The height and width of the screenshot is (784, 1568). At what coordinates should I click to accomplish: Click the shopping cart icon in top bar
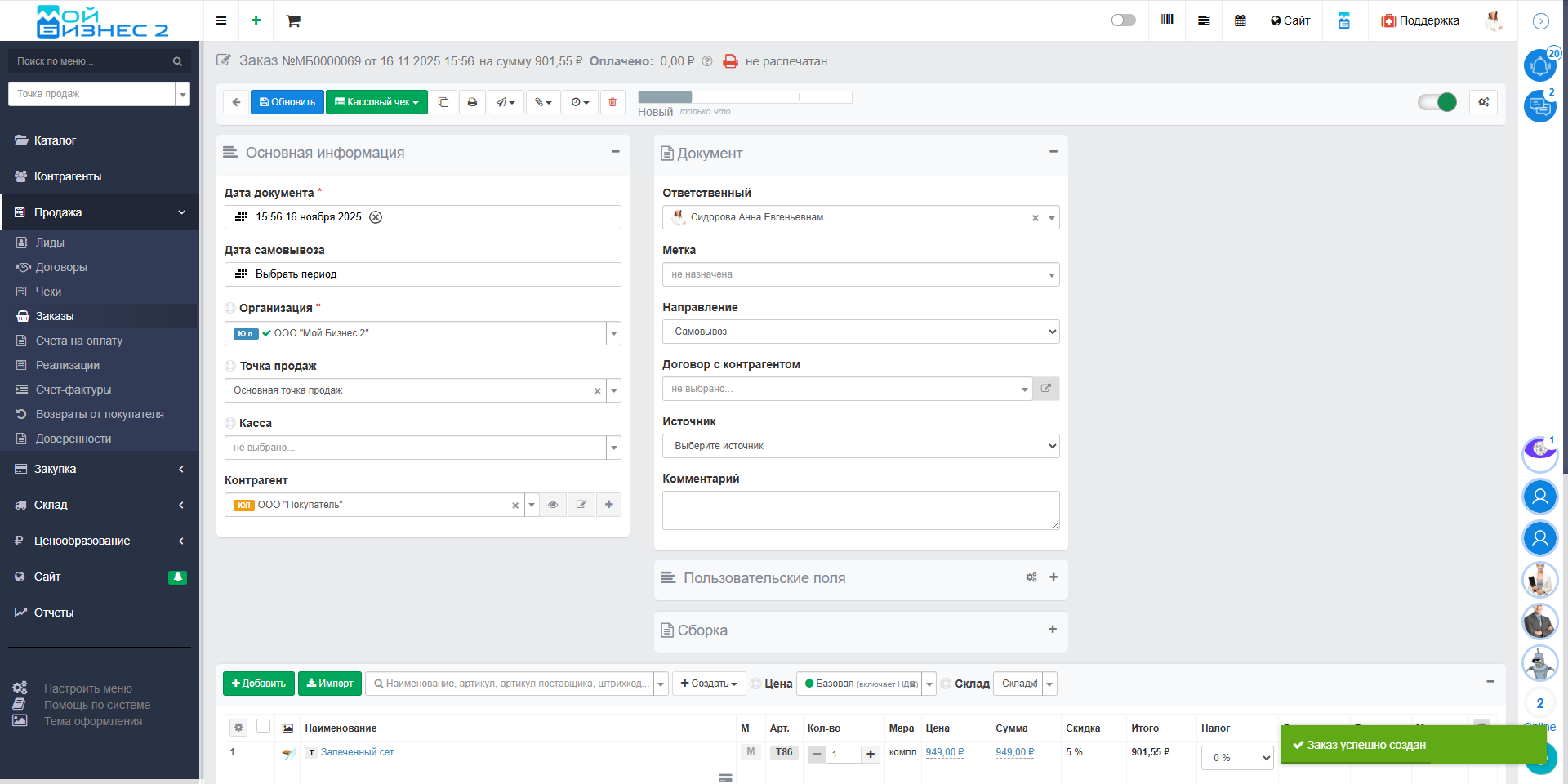point(293,20)
